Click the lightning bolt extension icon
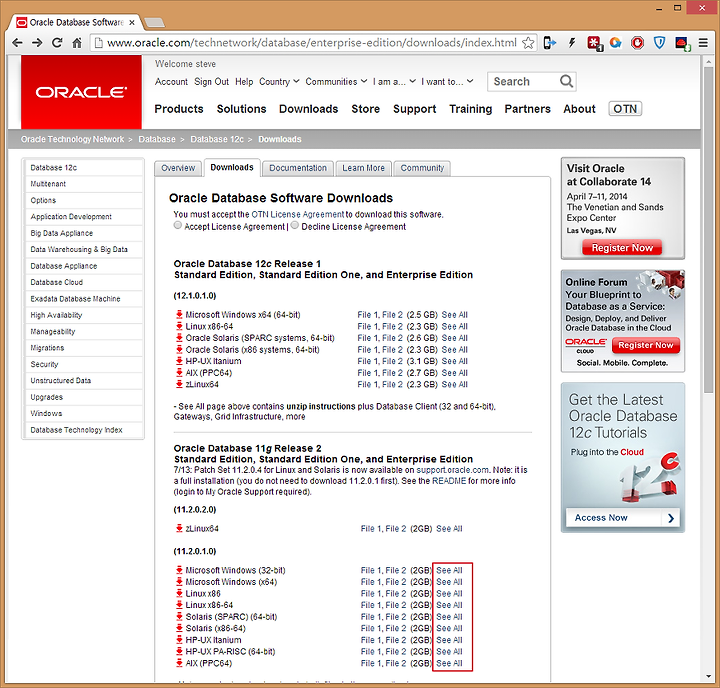The height and width of the screenshot is (688, 720). point(572,43)
